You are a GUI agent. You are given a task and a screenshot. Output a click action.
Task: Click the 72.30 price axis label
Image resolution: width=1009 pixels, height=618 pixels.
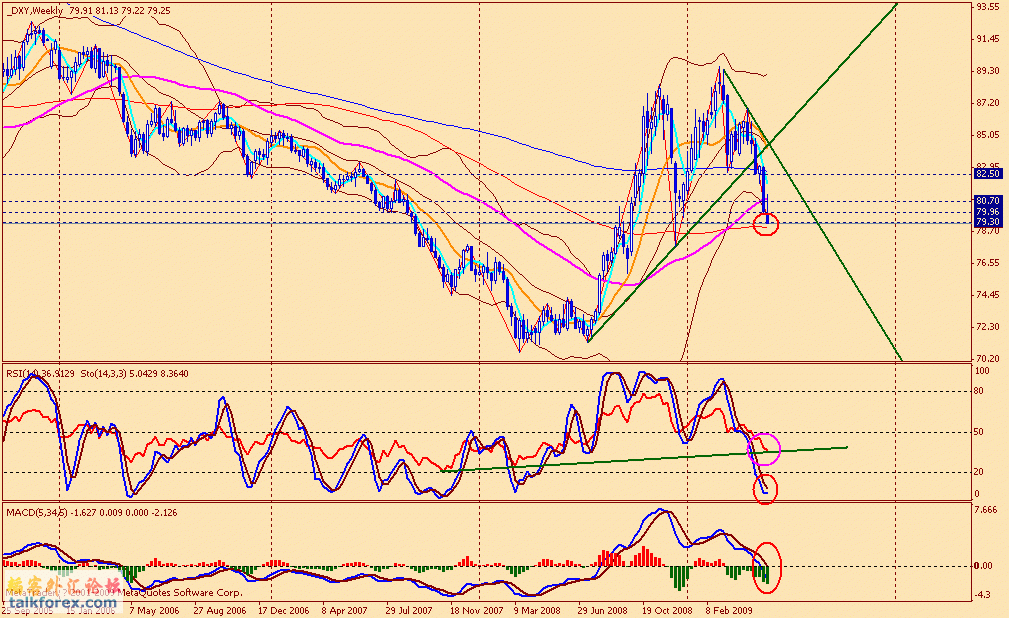988,327
